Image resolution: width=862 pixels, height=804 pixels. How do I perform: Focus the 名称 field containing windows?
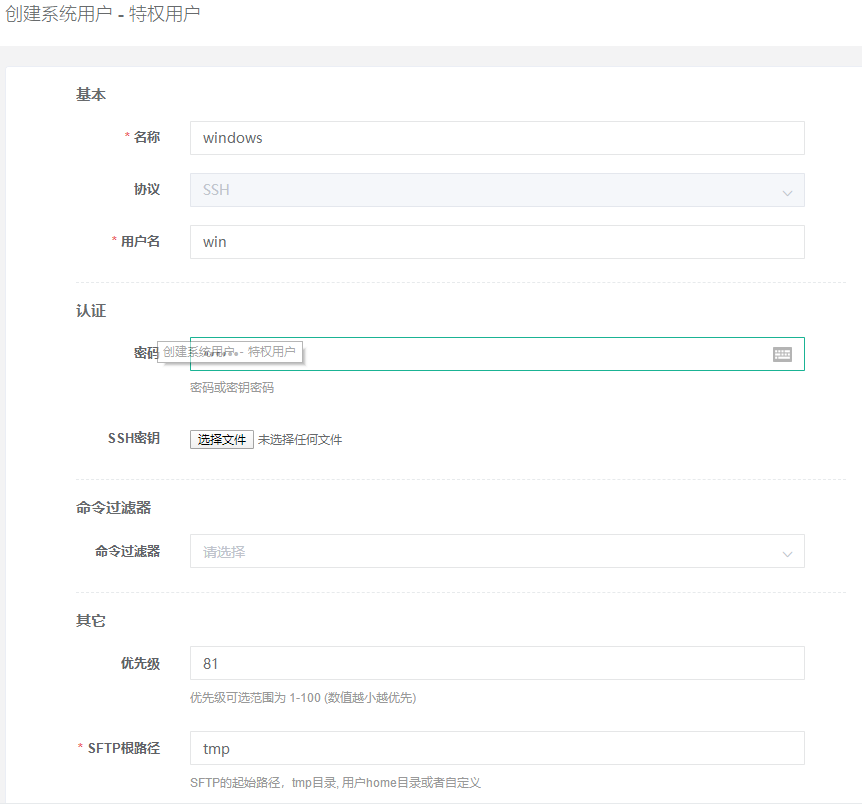(x=497, y=138)
